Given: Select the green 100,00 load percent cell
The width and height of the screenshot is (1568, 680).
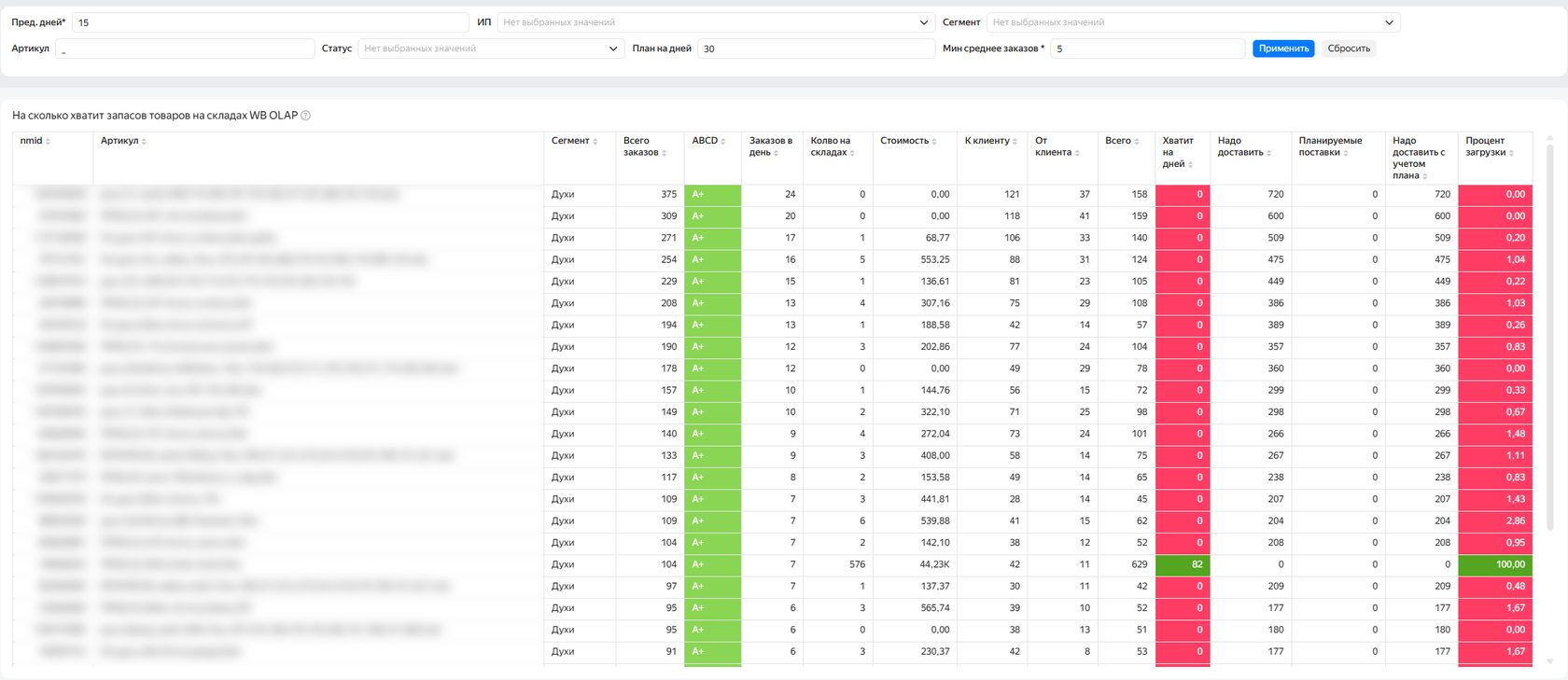Looking at the screenshot, I should point(1495,564).
